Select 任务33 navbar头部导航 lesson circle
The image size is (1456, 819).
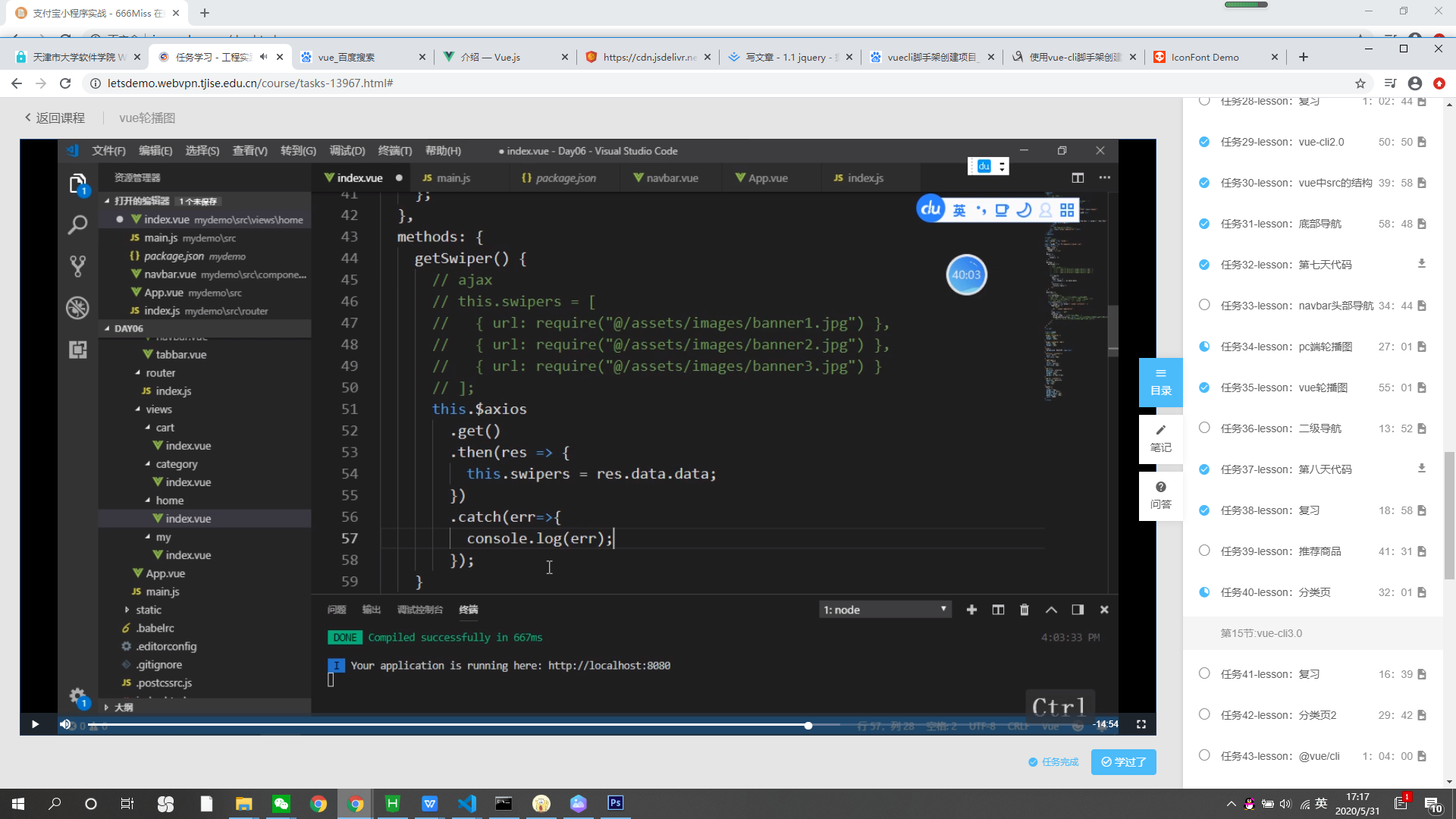point(1203,305)
